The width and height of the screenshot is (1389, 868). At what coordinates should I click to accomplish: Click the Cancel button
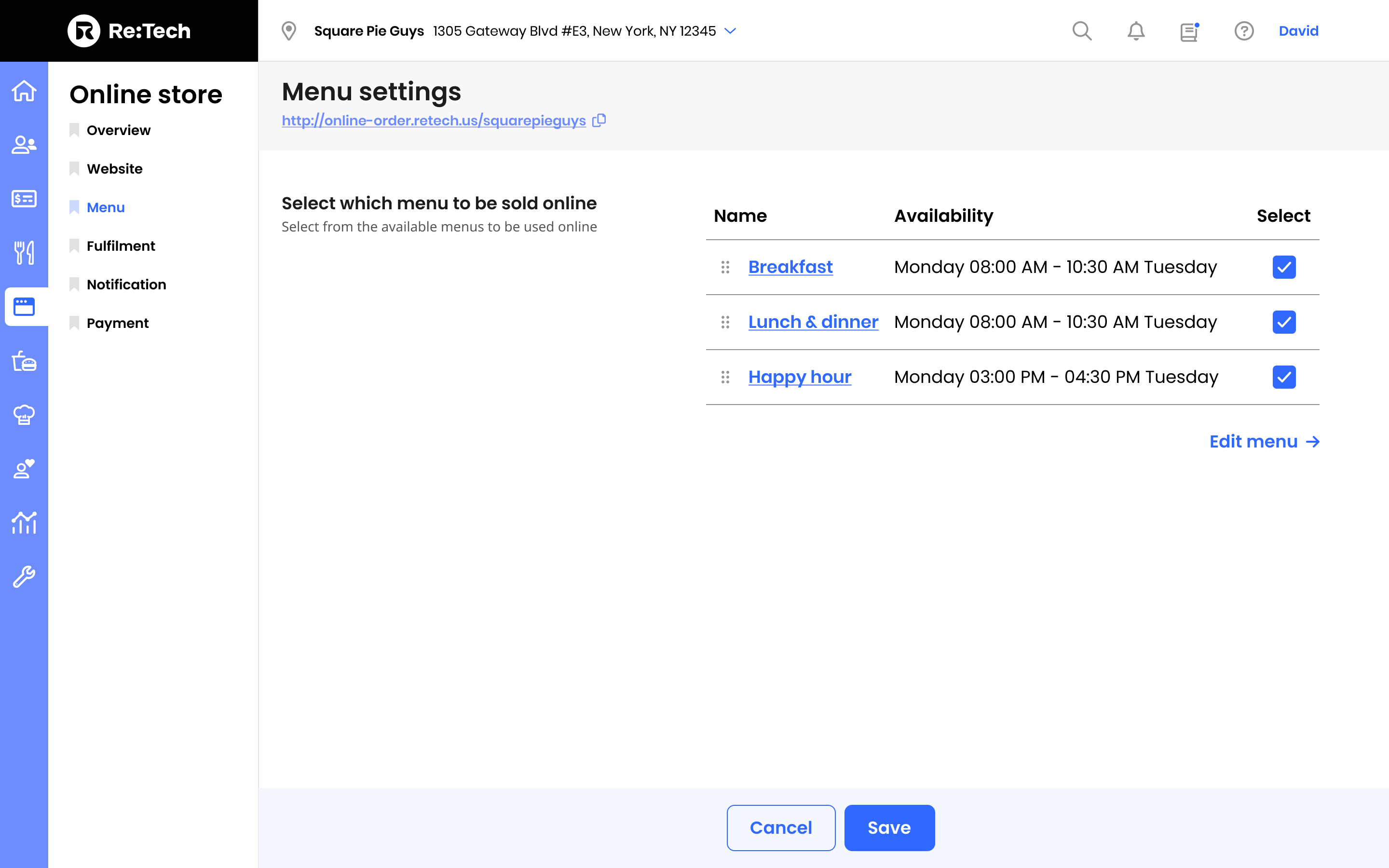tap(781, 827)
